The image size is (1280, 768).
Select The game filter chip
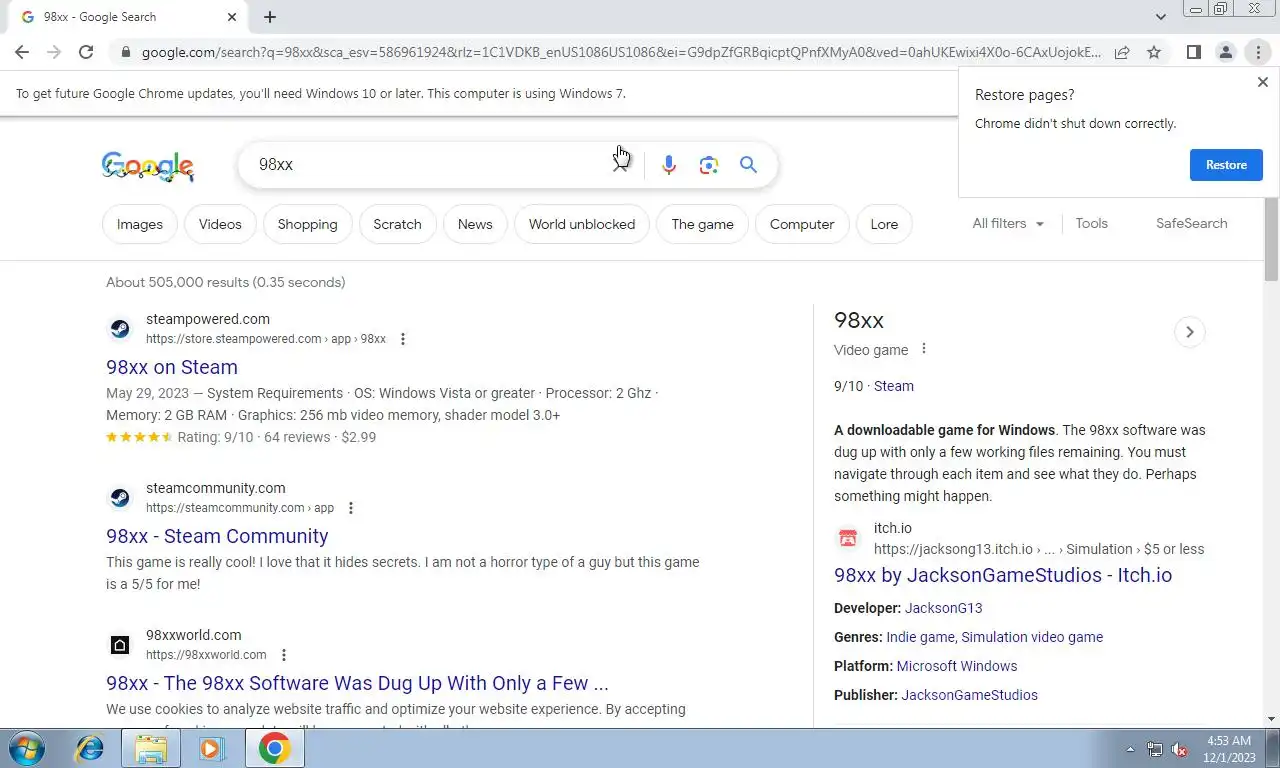[x=702, y=224]
